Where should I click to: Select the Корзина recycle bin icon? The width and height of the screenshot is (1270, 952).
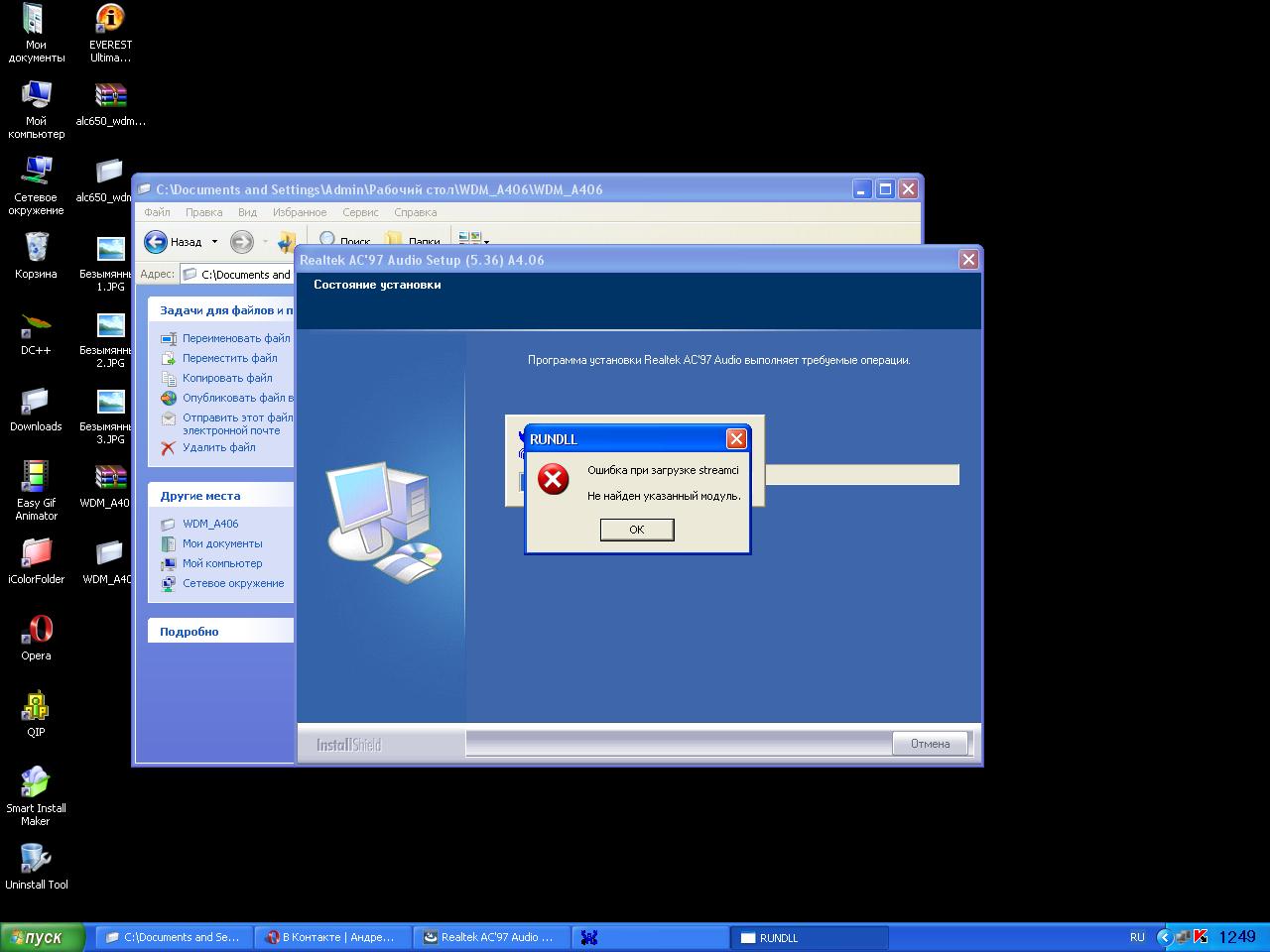click(x=36, y=256)
